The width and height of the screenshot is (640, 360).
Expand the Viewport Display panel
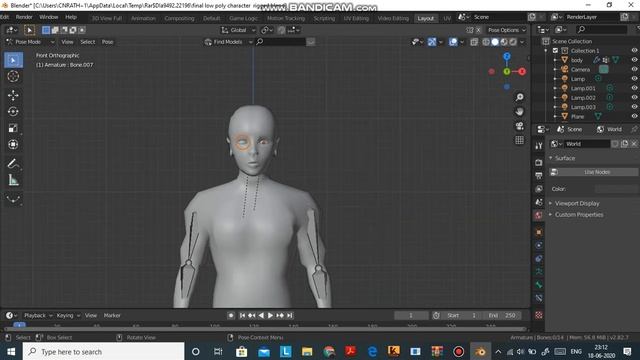[576, 203]
